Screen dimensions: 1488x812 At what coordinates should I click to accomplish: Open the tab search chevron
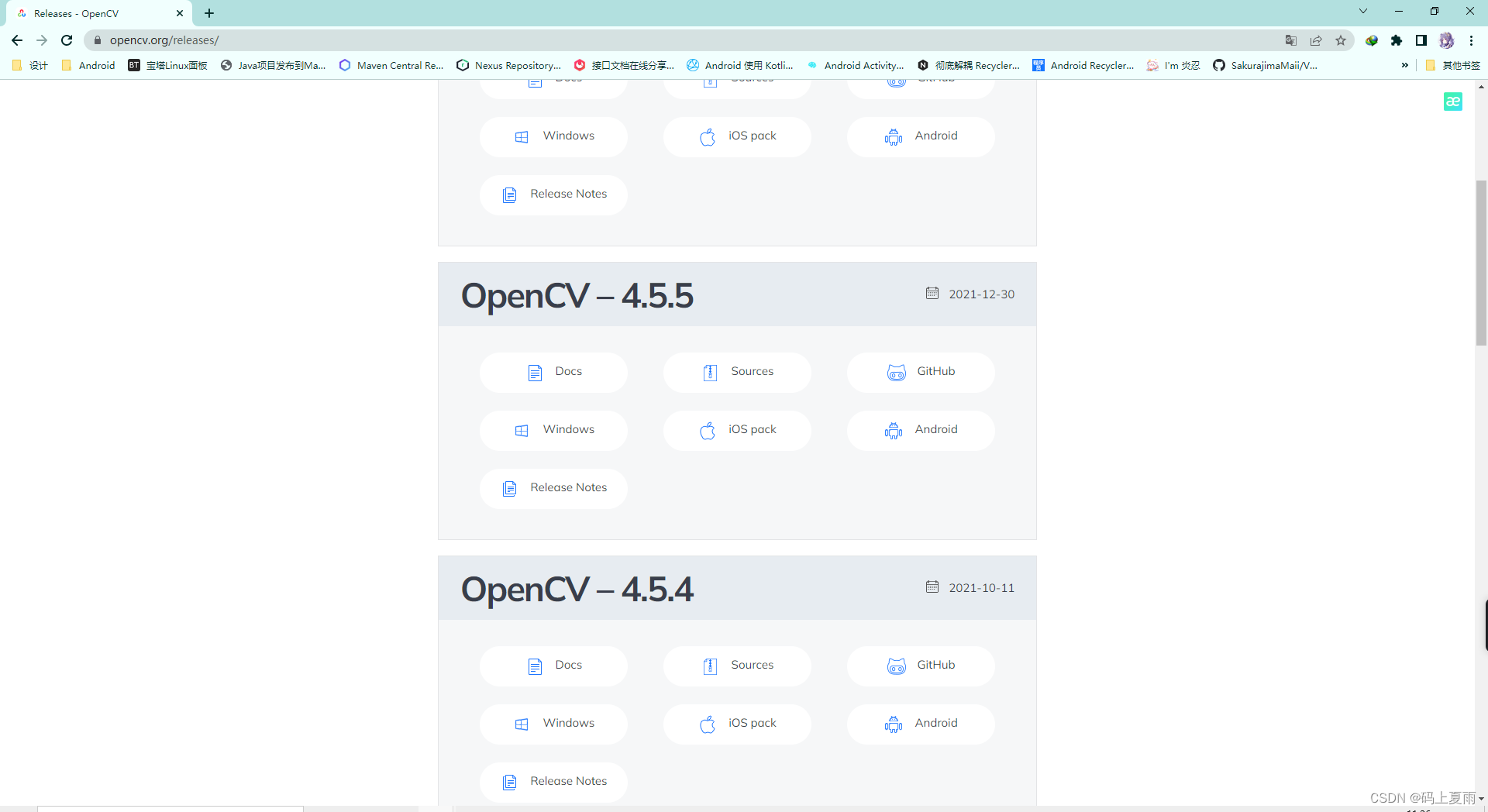[1362, 11]
